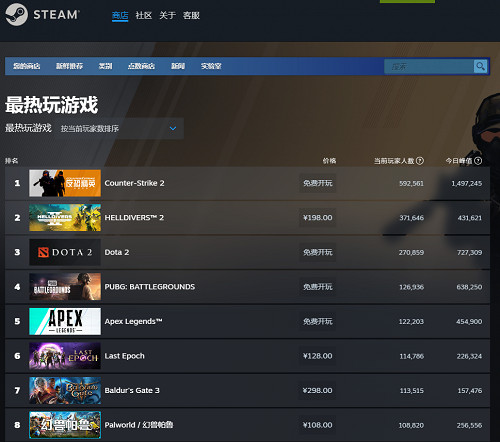
Task: Open the PUBG: BATTLEGROUNDS title link
Action: (150, 287)
